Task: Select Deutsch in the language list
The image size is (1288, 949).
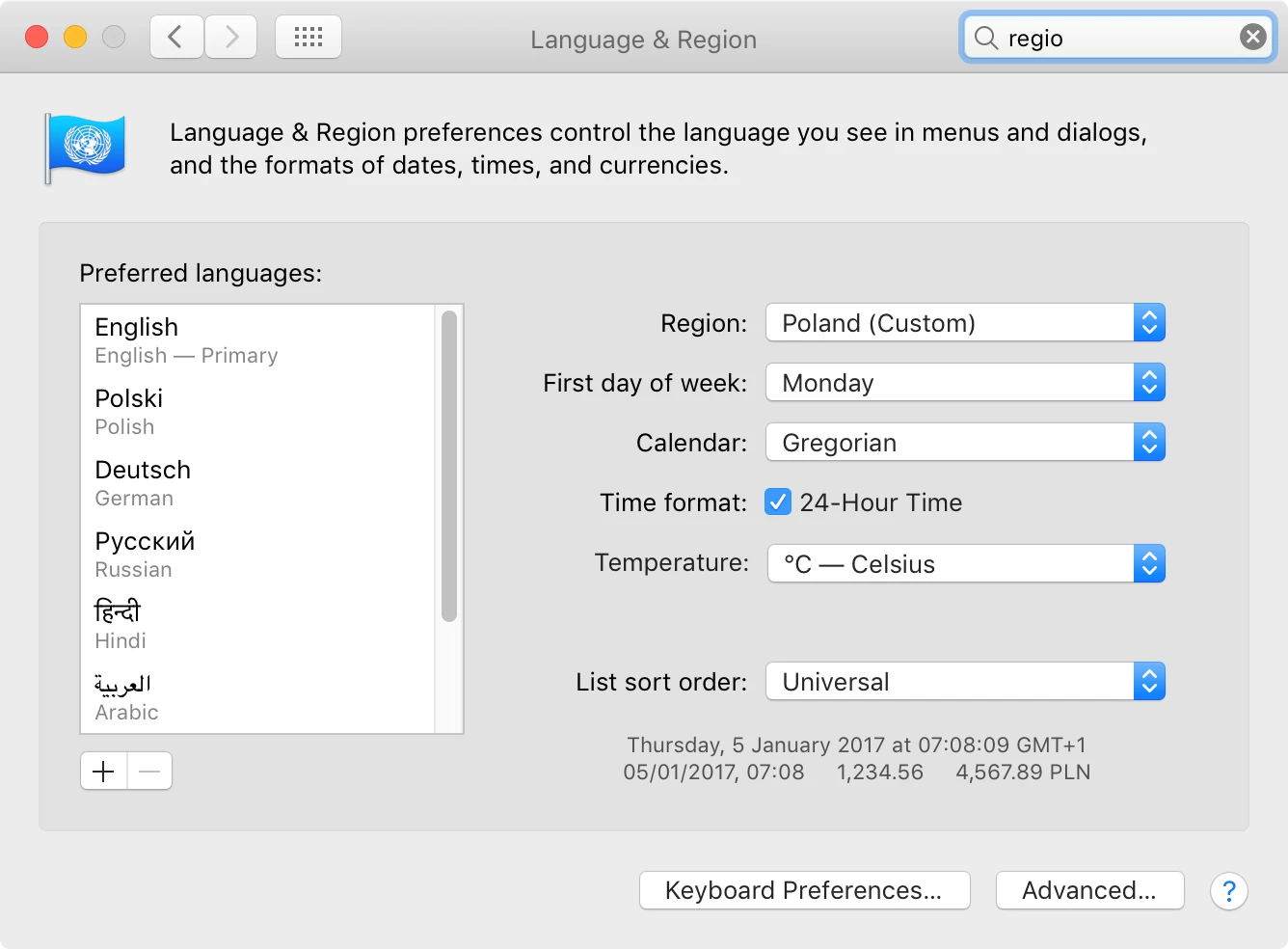Action: pyautogui.click(x=143, y=481)
